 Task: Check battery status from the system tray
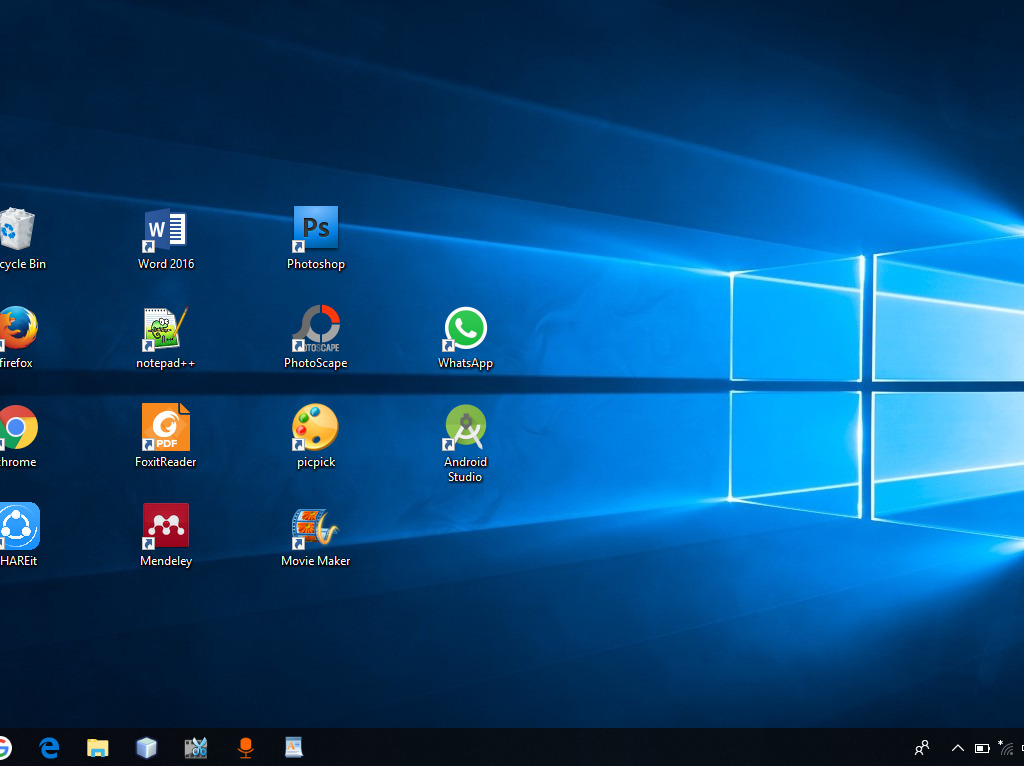pos(981,747)
